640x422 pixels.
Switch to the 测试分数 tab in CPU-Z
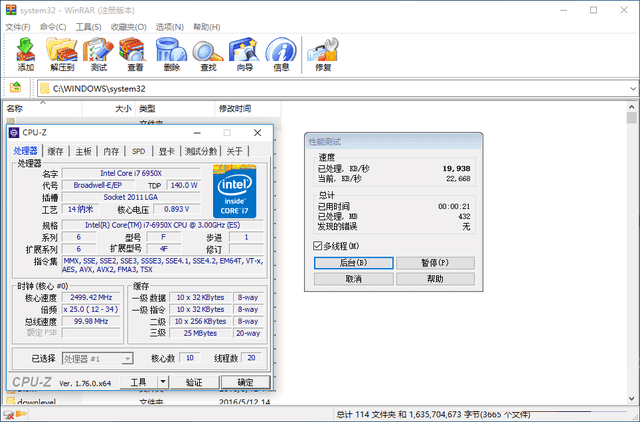(201, 151)
